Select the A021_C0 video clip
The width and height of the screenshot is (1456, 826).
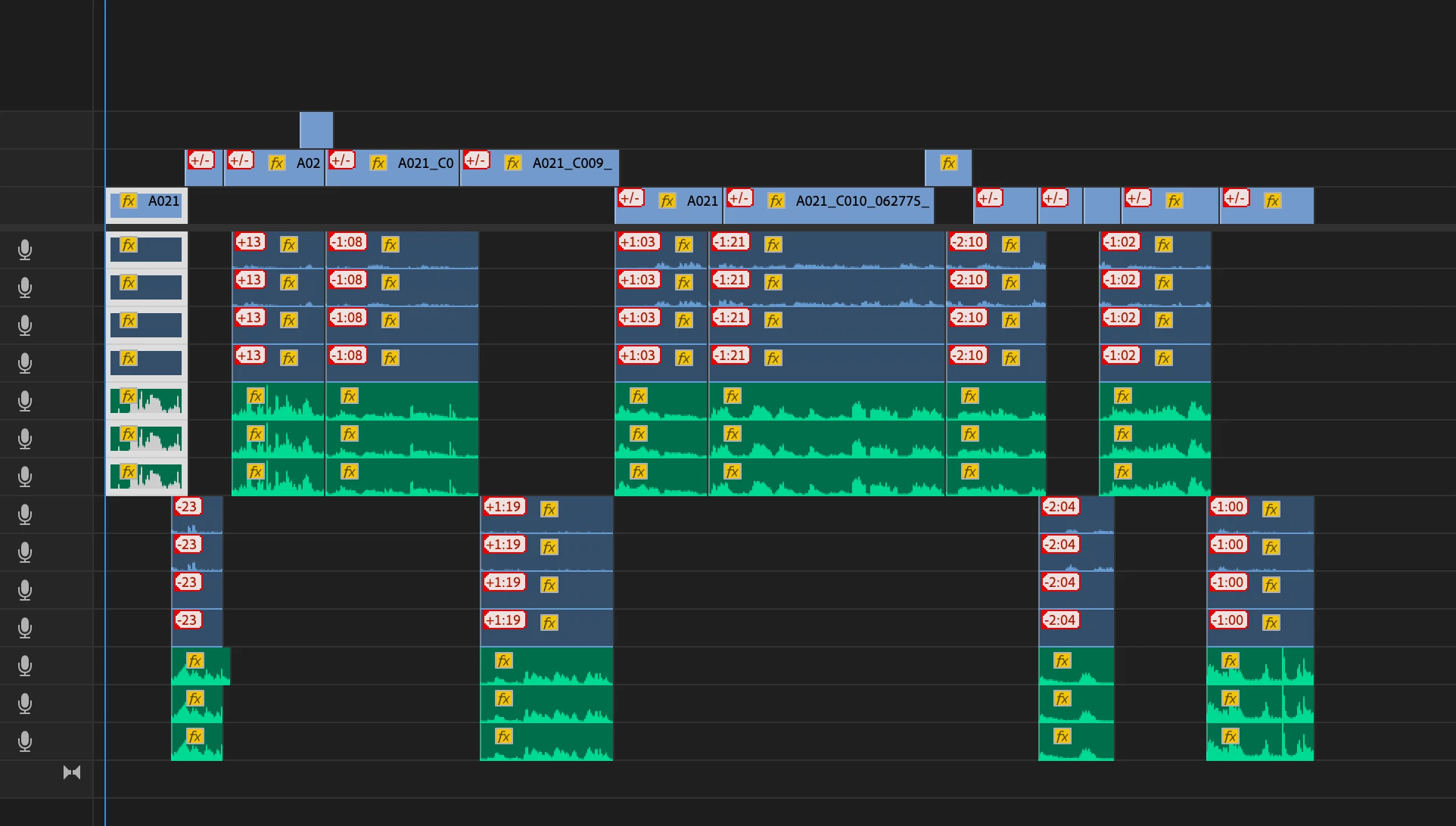(424, 175)
